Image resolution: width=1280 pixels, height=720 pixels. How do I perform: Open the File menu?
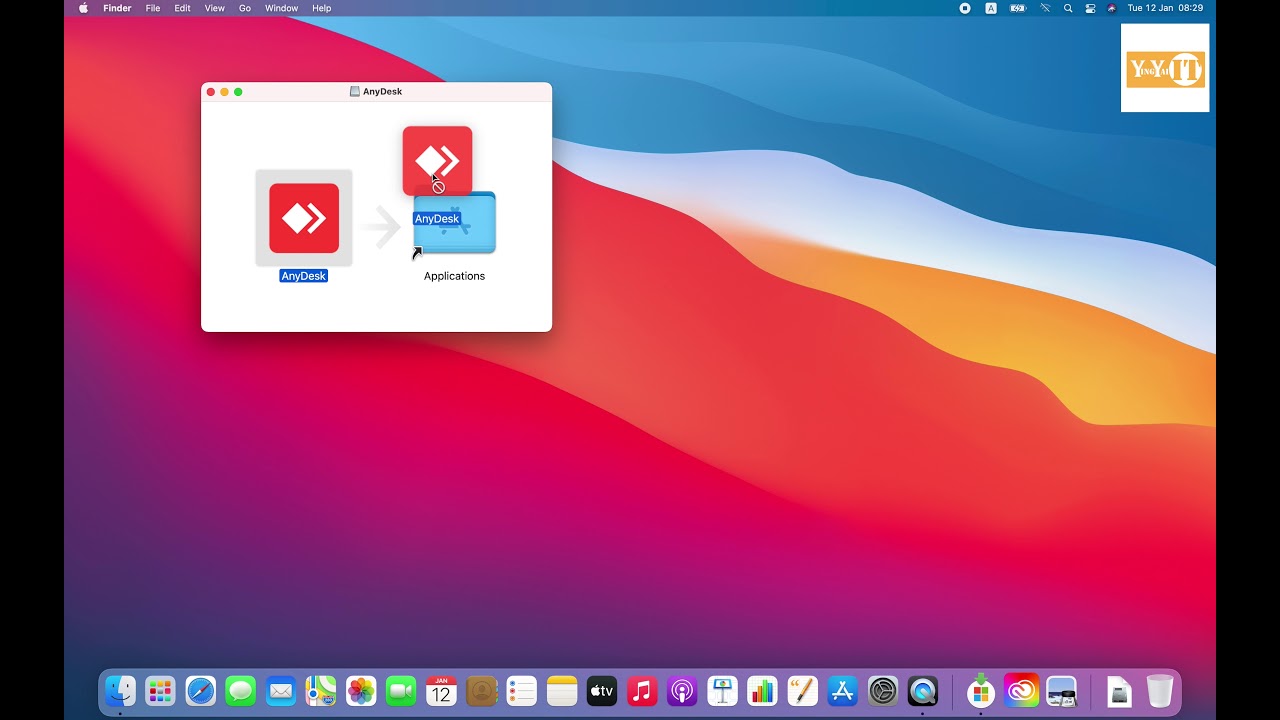pyautogui.click(x=153, y=8)
